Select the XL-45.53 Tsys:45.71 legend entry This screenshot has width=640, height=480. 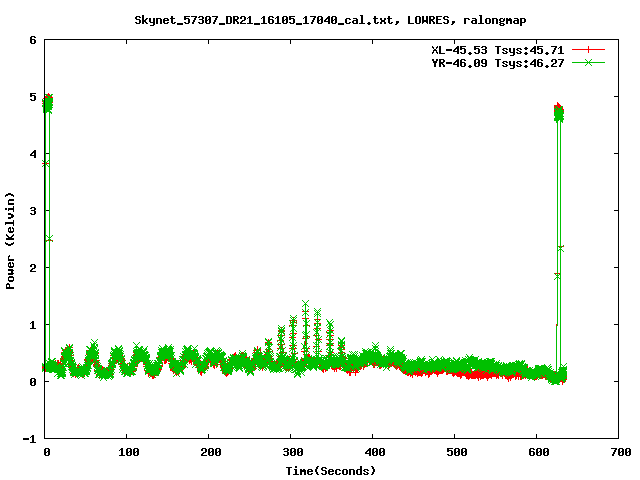[x=498, y=50]
